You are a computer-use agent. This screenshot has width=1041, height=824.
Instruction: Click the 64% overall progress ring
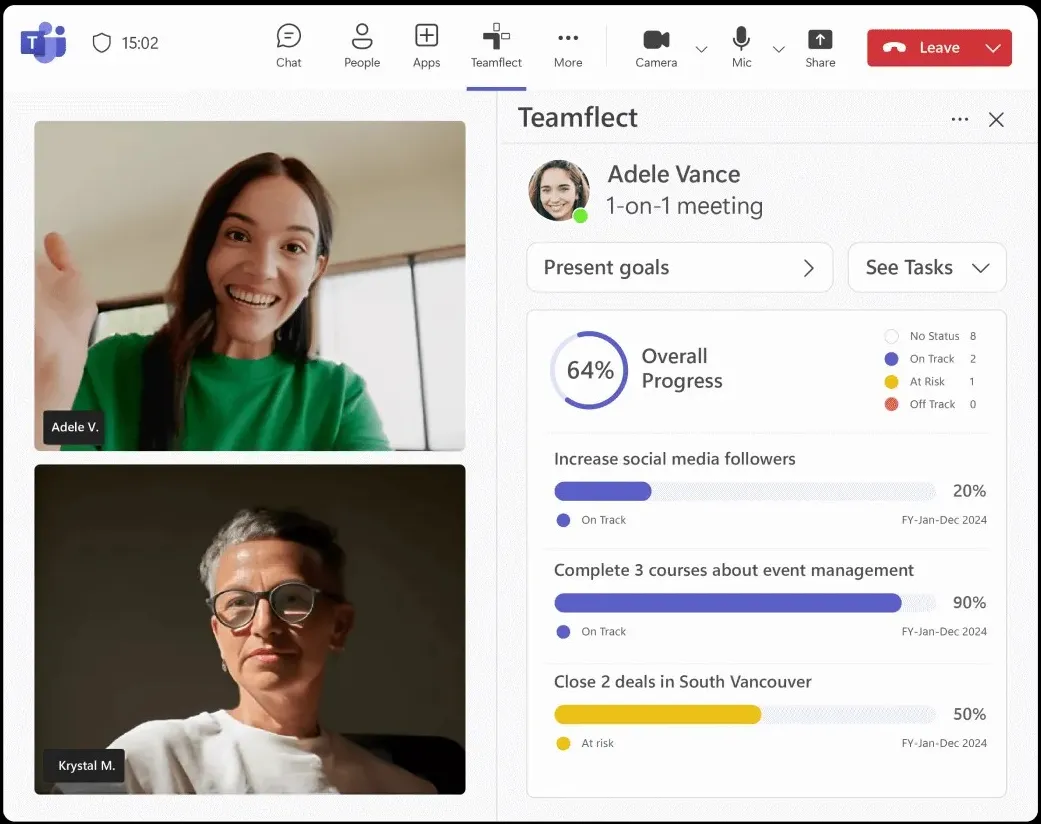590,370
